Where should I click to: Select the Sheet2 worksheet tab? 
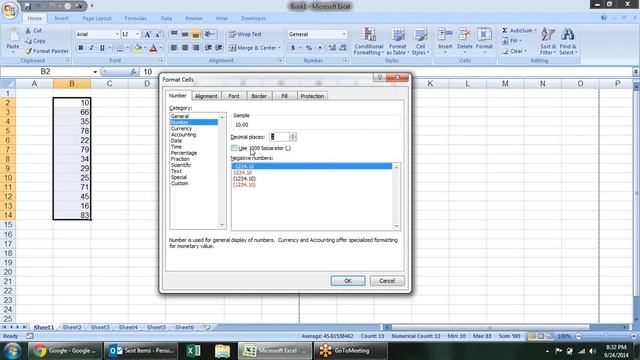72,327
